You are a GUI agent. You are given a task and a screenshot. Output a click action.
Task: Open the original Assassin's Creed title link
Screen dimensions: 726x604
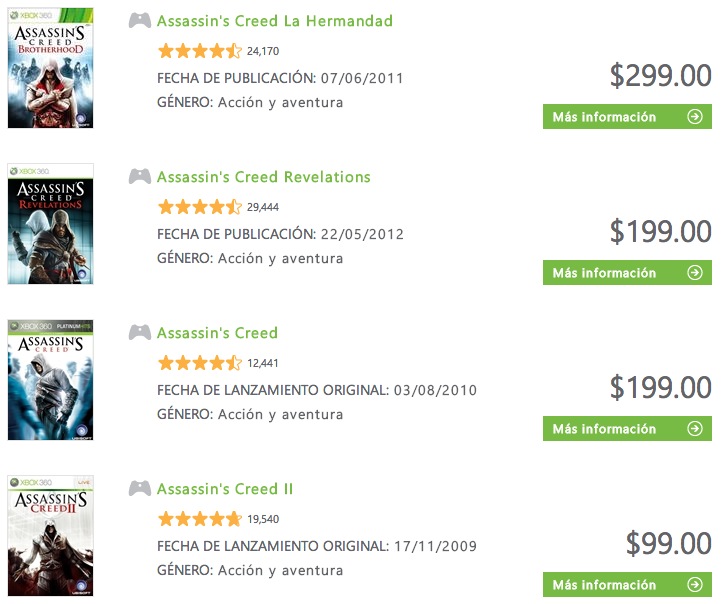pyautogui.click(x=217, y=333)
